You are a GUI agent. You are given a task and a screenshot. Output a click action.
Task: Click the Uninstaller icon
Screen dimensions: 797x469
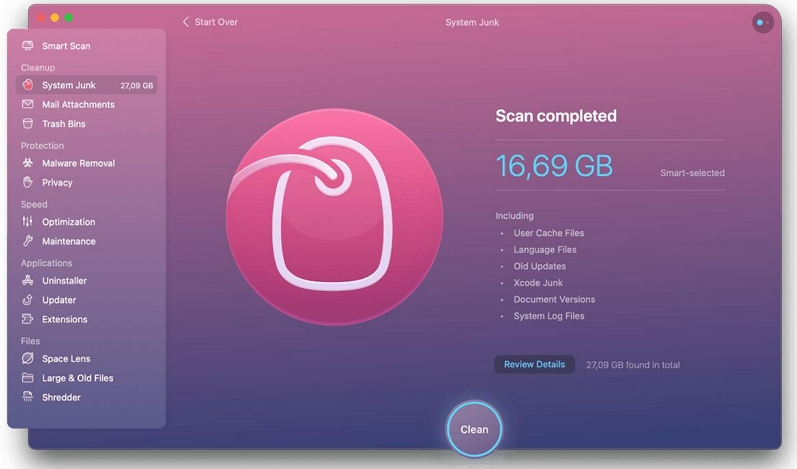pyautogui.click(x=28, y=280)
